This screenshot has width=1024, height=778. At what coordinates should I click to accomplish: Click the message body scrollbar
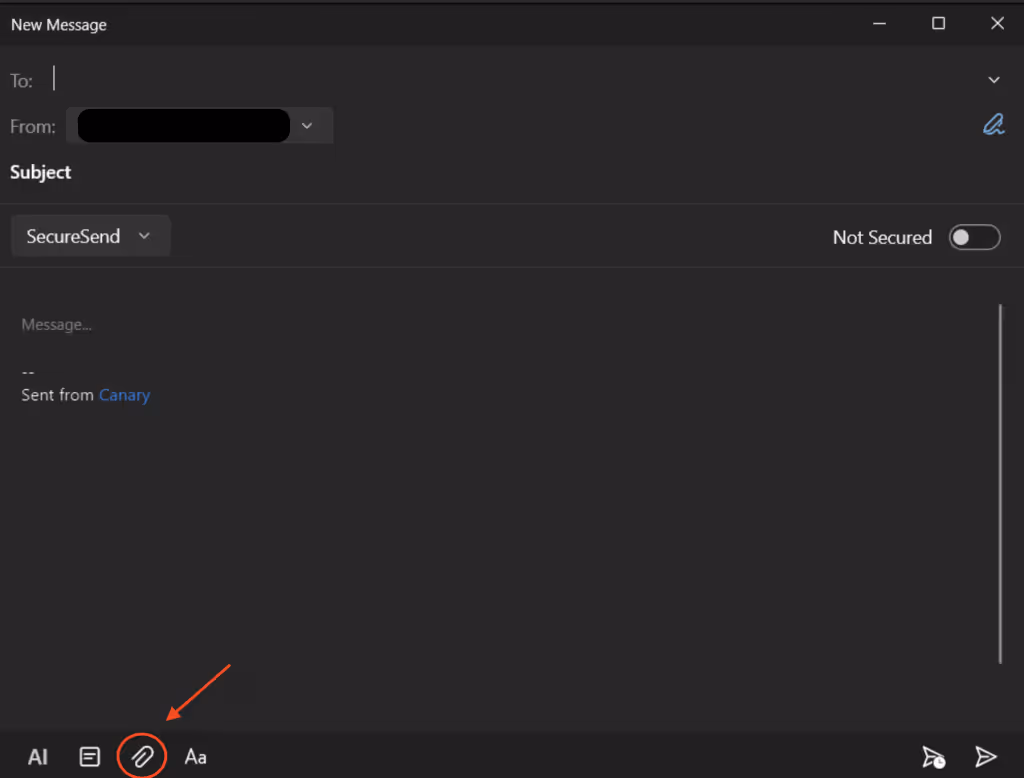(x=1000, y=483)
